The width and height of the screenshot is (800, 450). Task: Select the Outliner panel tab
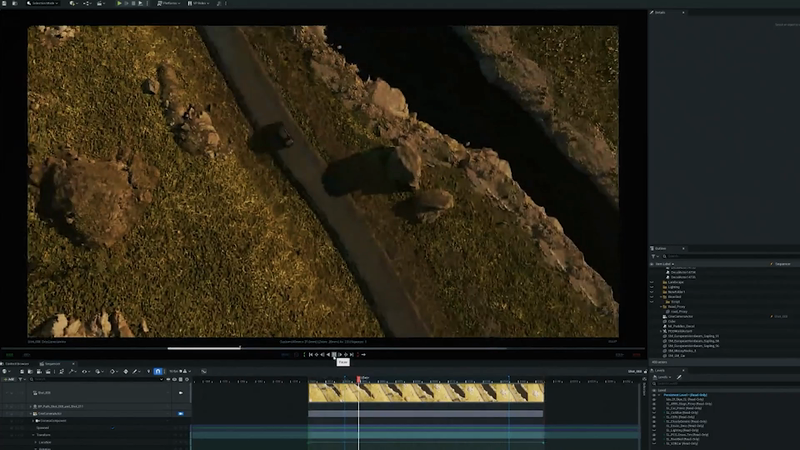[x=662, y=248]
